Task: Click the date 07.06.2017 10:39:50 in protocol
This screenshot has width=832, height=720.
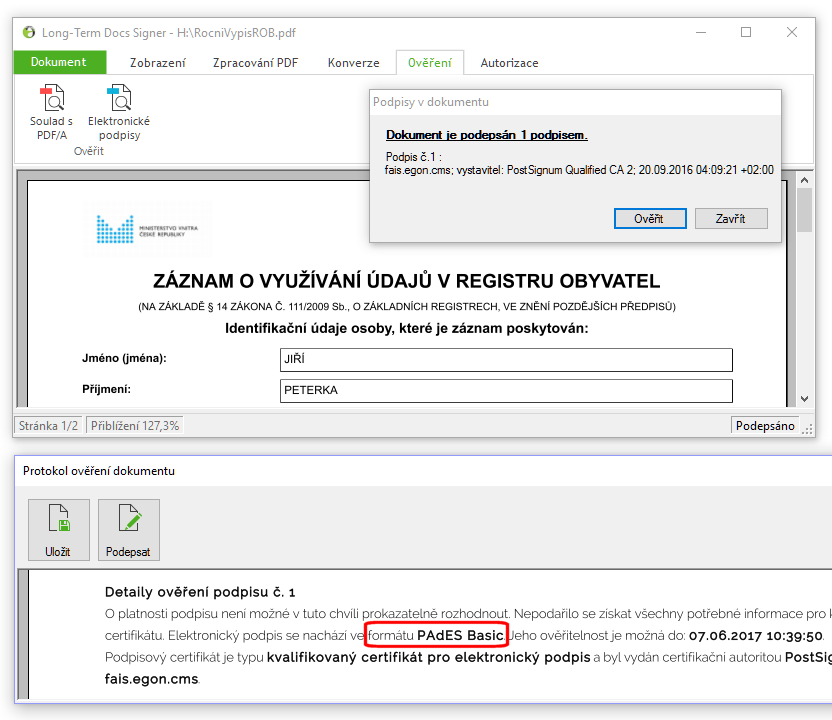Action: point(756,636)
